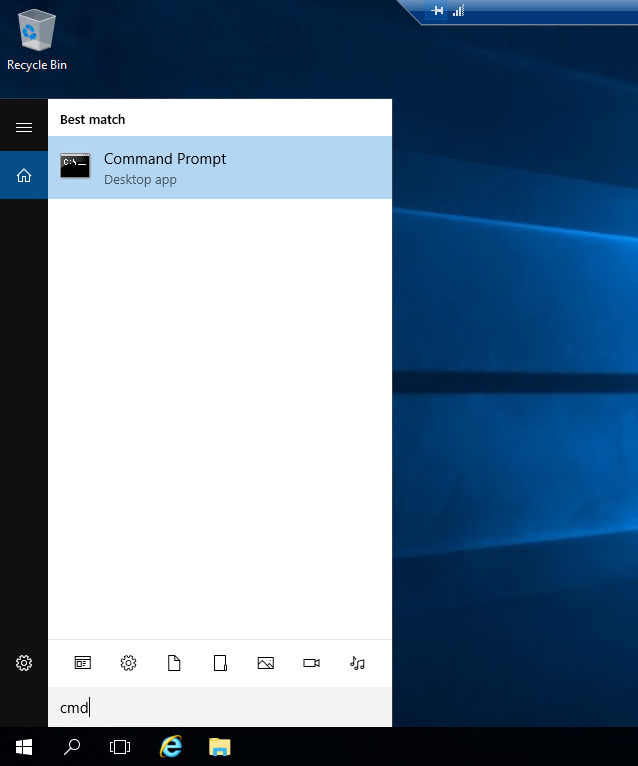
Task: Open search settings gear in sidebar
Action: click(24, 663)
